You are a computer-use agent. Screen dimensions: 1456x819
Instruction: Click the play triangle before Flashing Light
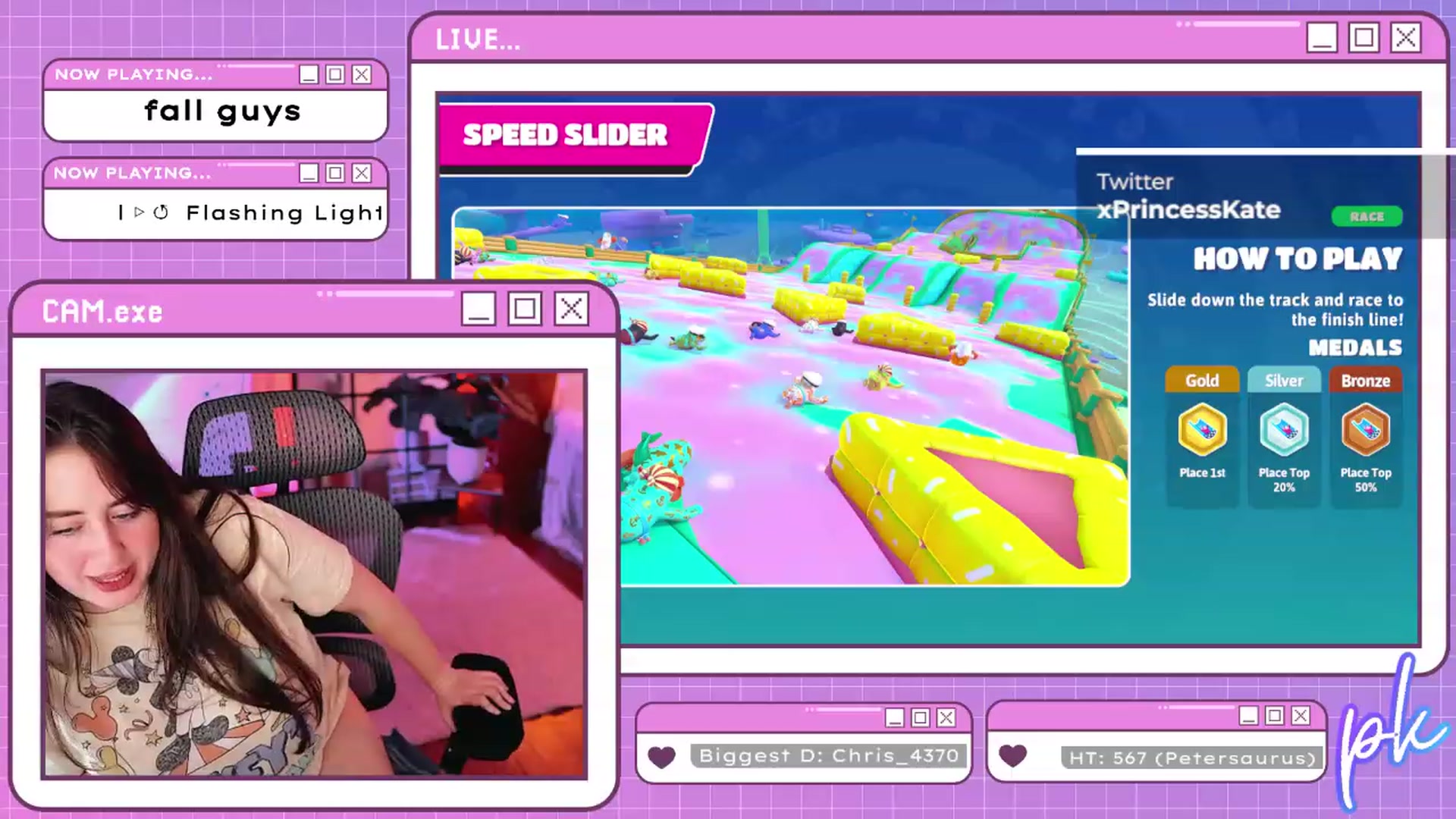pyautogui.click(x=139, y=212)
